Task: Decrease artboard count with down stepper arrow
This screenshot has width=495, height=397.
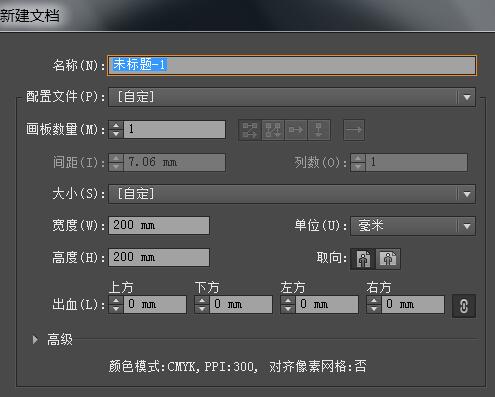Action: (116, 134)
